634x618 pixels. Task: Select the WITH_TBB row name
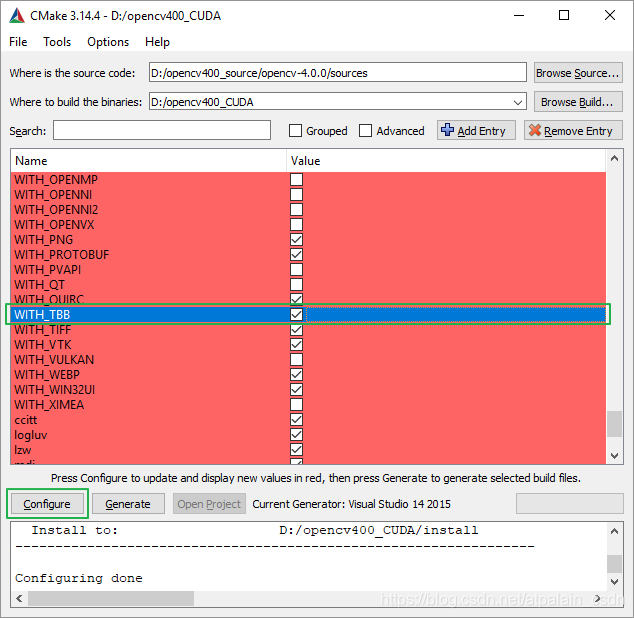pos(42,314)
